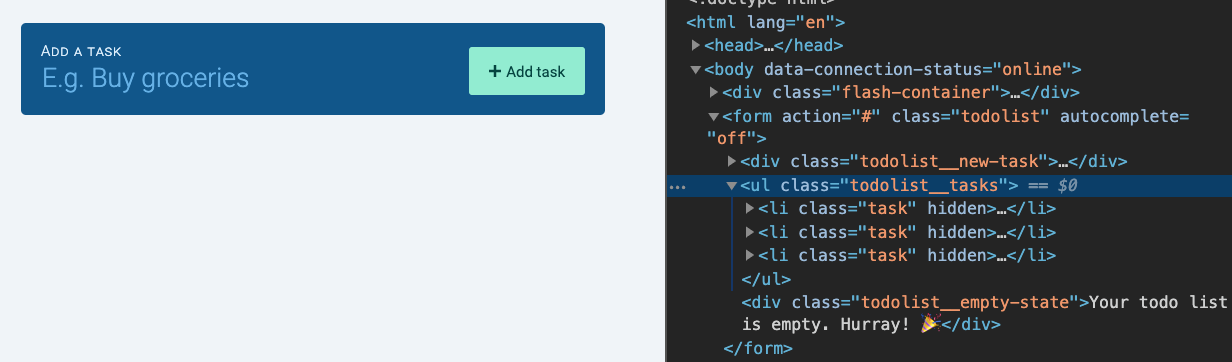This screenshot has width=1232, height=362.
Task: Click the autocomplete attribute on the form
Action: tap(1124, 116)
